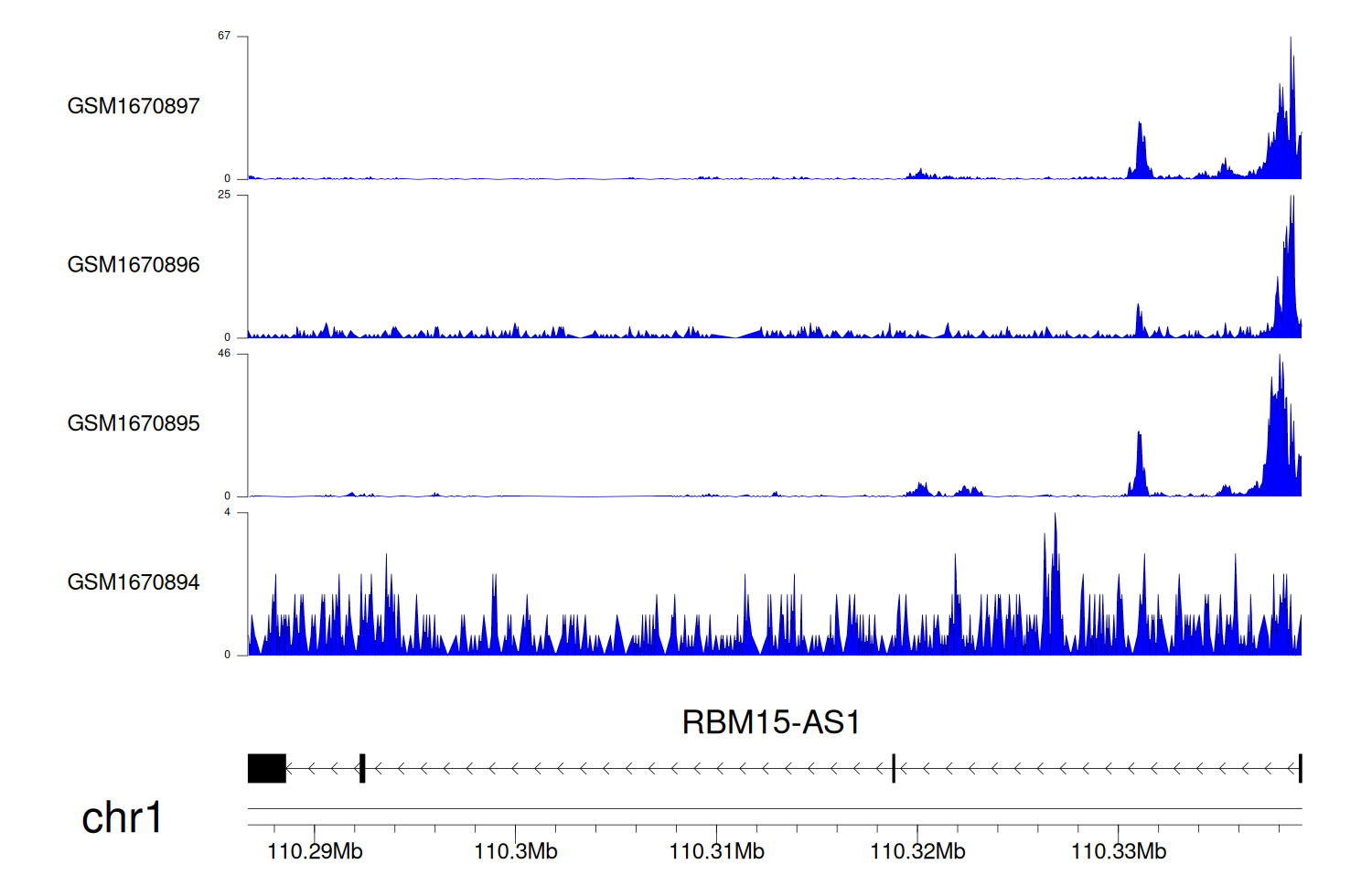Select the GSM1670894 track label
The height and width of the screenshot is (896, 1372).
click(x=134, y=582)
